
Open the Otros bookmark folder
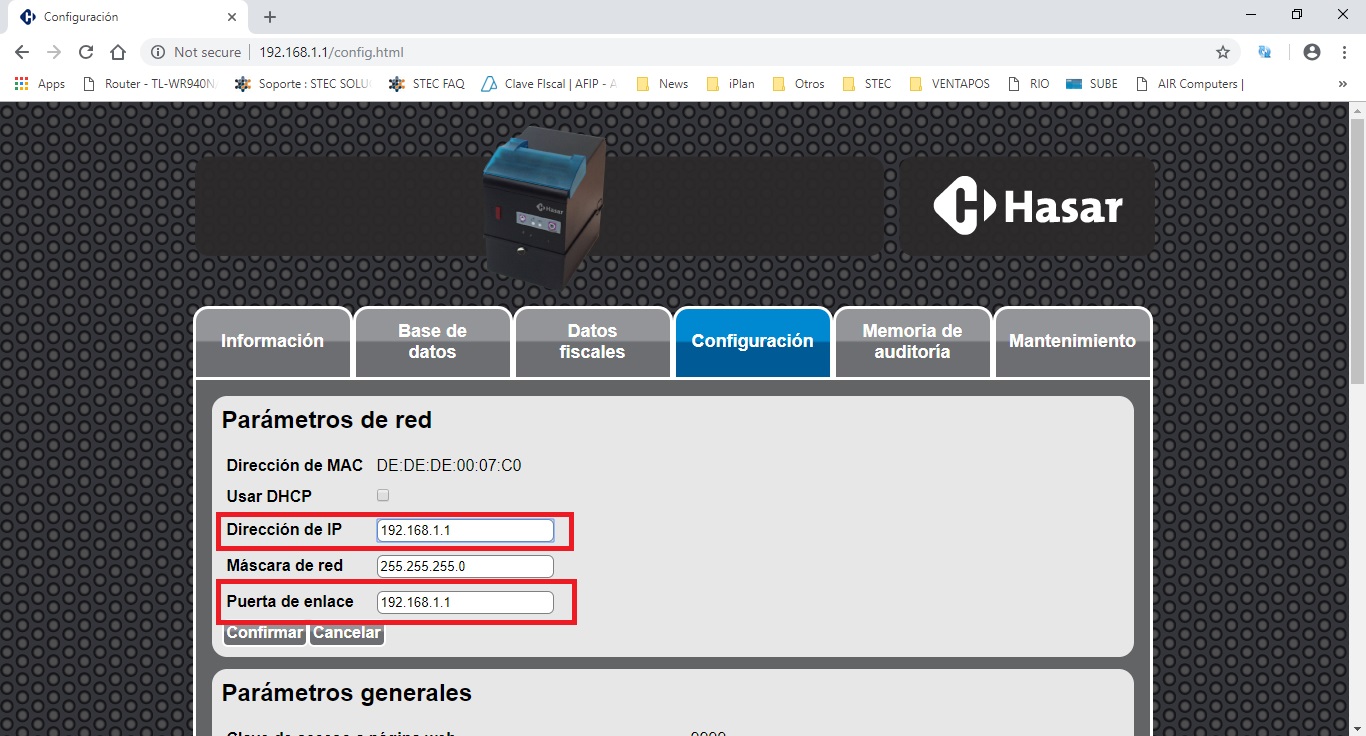tap(798, 84)
